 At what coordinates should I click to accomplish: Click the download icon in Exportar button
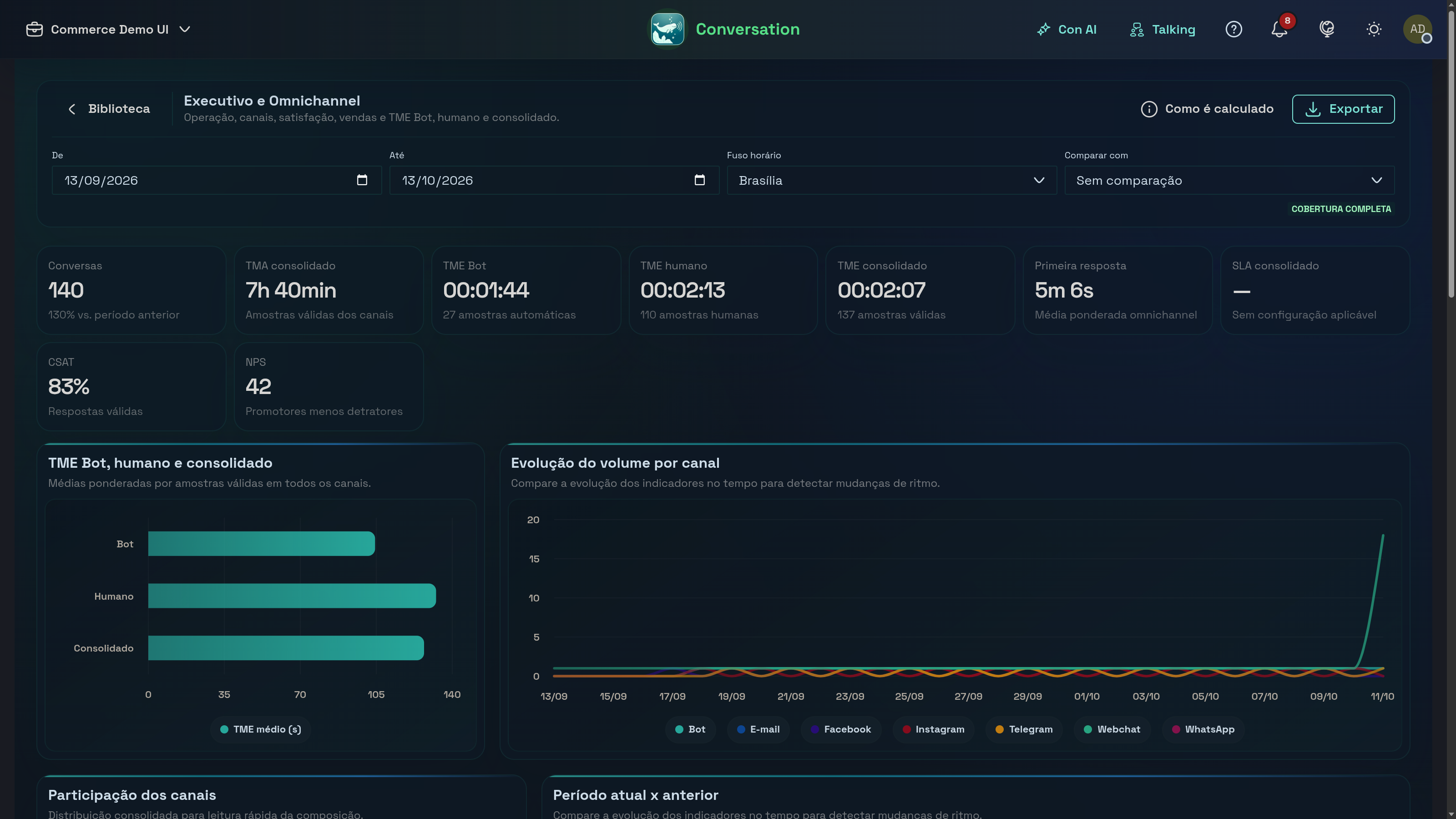(1313, 109)
